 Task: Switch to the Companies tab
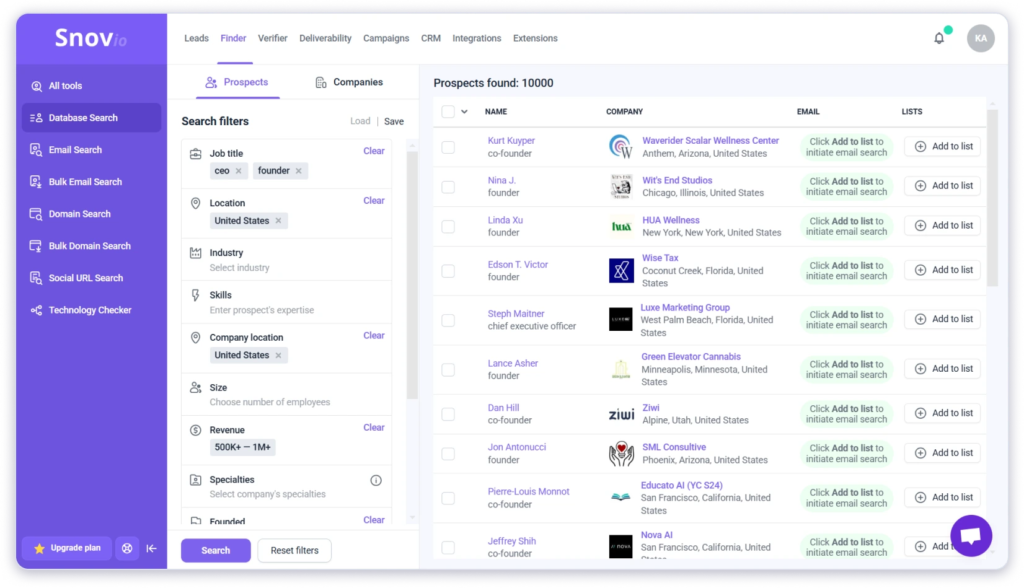coord(348,82)
